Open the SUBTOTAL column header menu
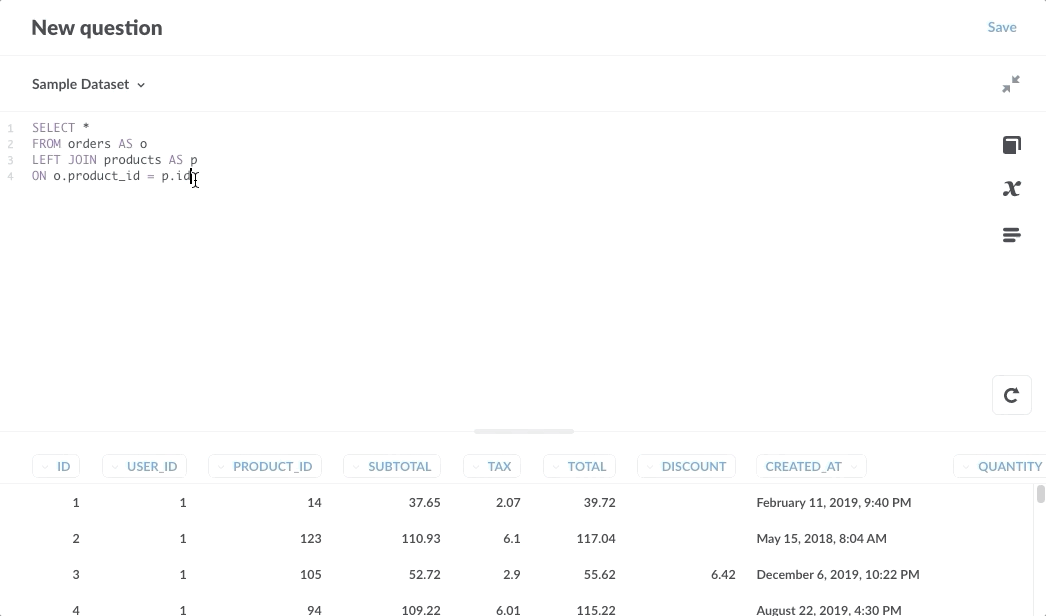The image size is (1046, 616). [392, 467]
